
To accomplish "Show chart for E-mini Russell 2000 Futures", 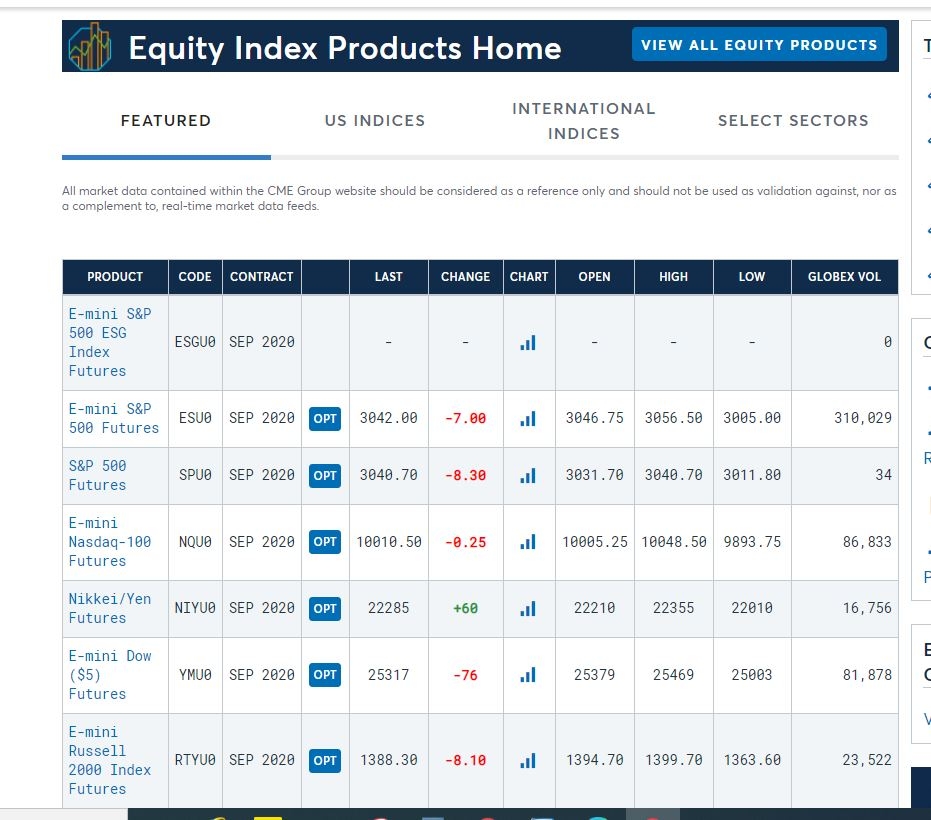I will click(x=528, y=761).
